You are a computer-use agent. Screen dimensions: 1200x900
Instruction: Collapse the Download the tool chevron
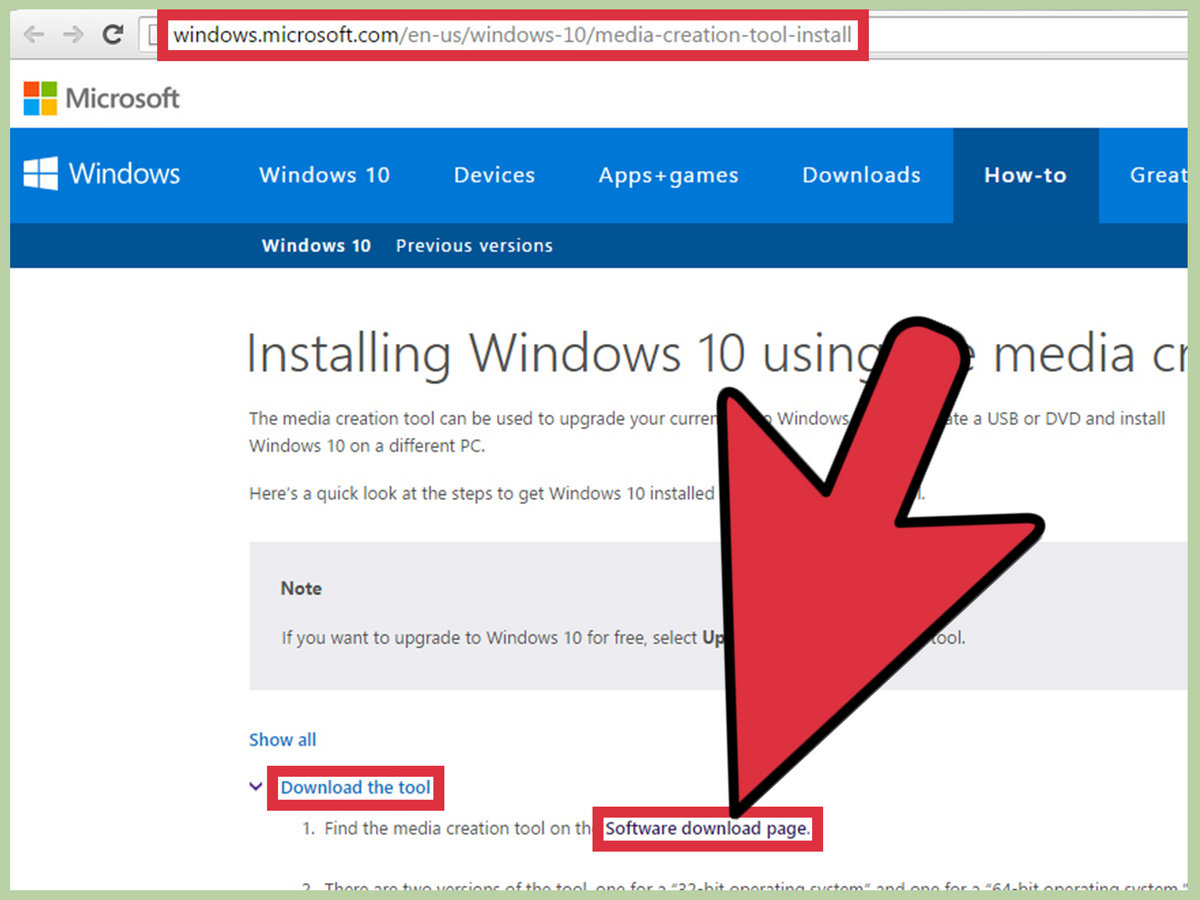click(256, 787)
